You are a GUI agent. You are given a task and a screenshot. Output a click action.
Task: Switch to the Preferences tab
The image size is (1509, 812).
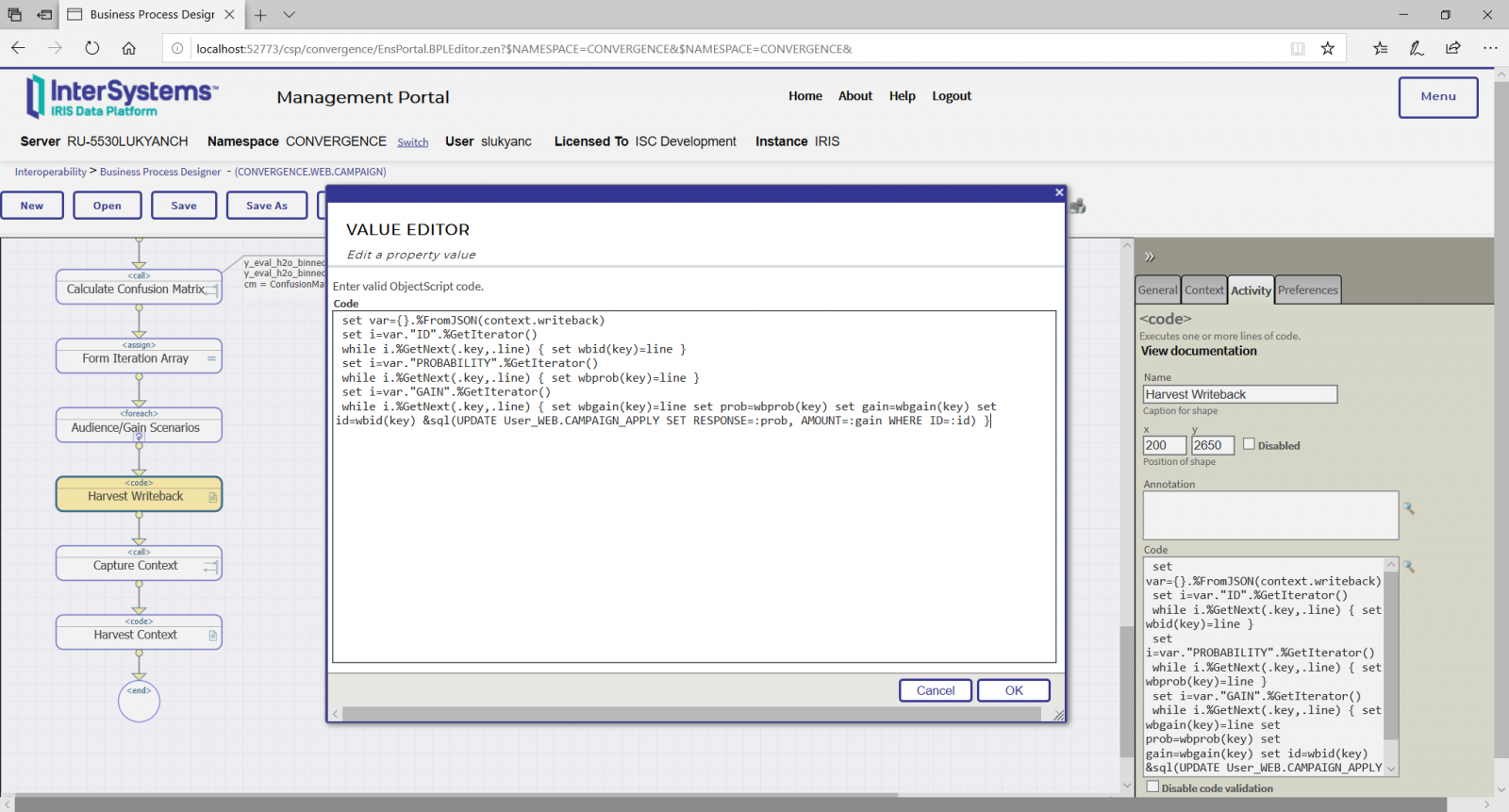pyautogui.click(x=1307, y=290)
